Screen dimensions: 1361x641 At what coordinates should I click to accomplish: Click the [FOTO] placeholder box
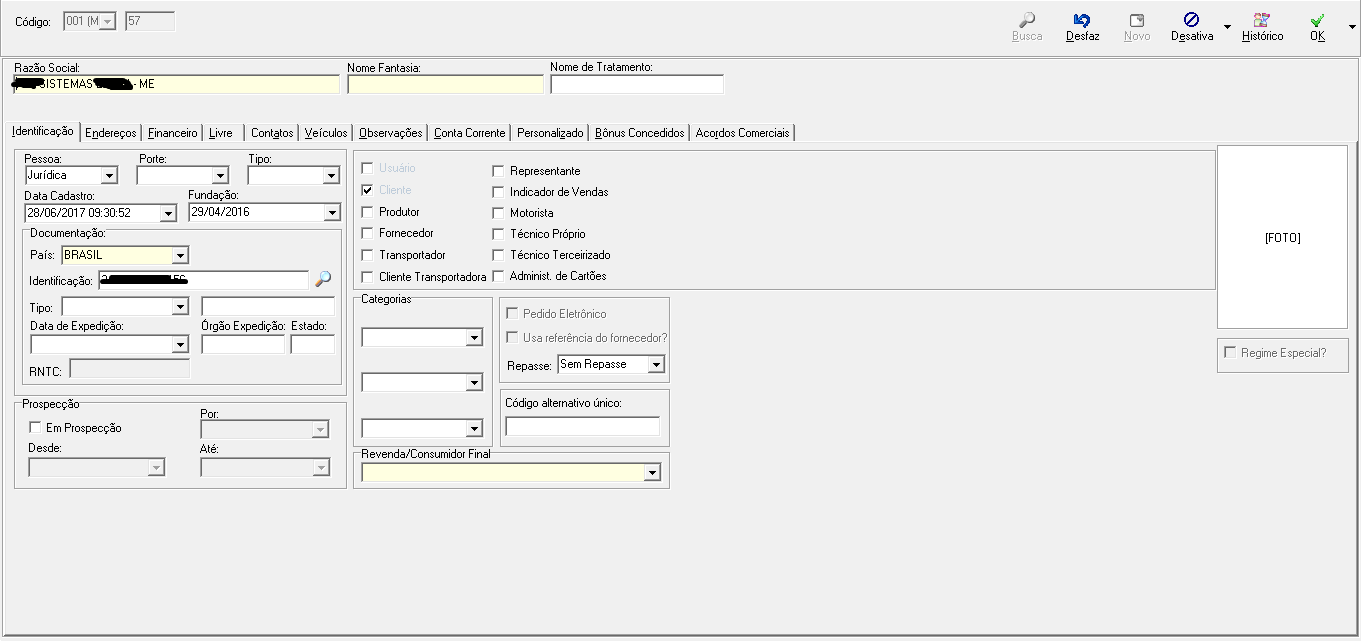(x=1282, y=238)
